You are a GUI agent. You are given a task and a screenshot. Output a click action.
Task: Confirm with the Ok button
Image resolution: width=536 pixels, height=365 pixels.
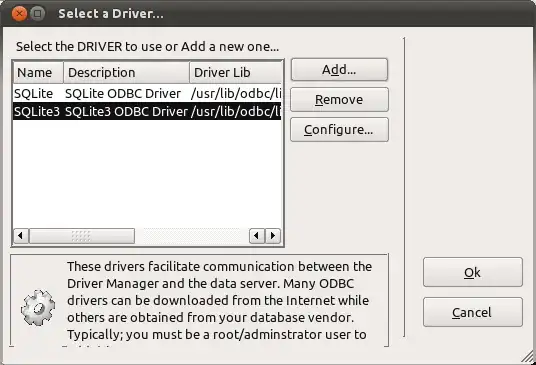point(473,272)
